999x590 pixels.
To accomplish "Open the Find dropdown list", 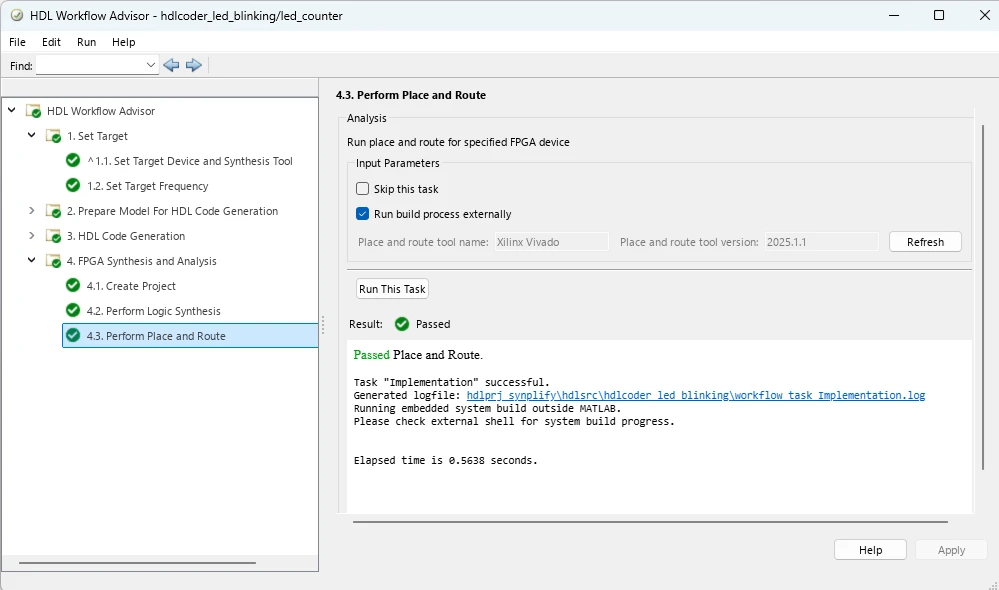I will click(150, 65).
